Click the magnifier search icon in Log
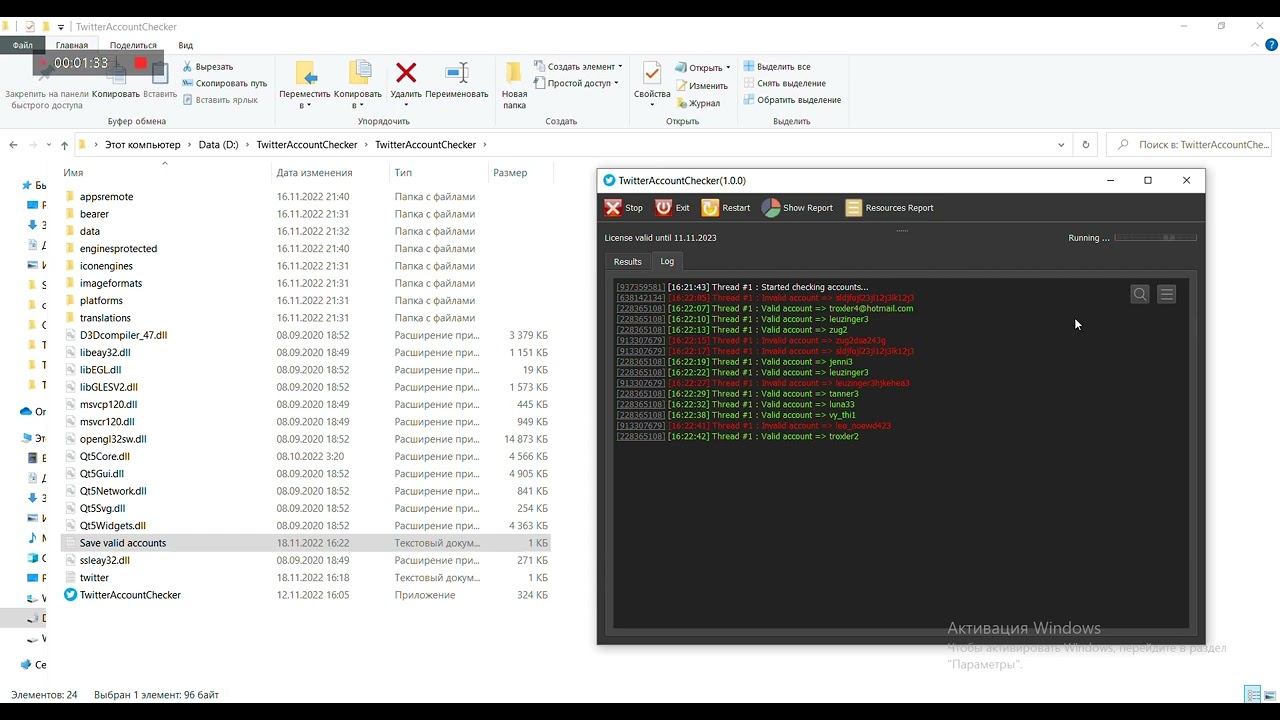 1140,294
